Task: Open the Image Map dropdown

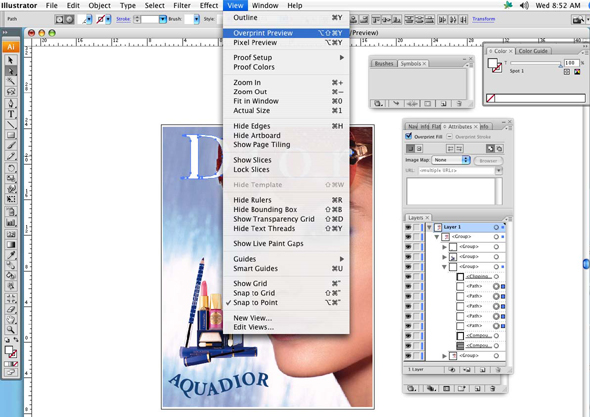Action: coord(451,160)
